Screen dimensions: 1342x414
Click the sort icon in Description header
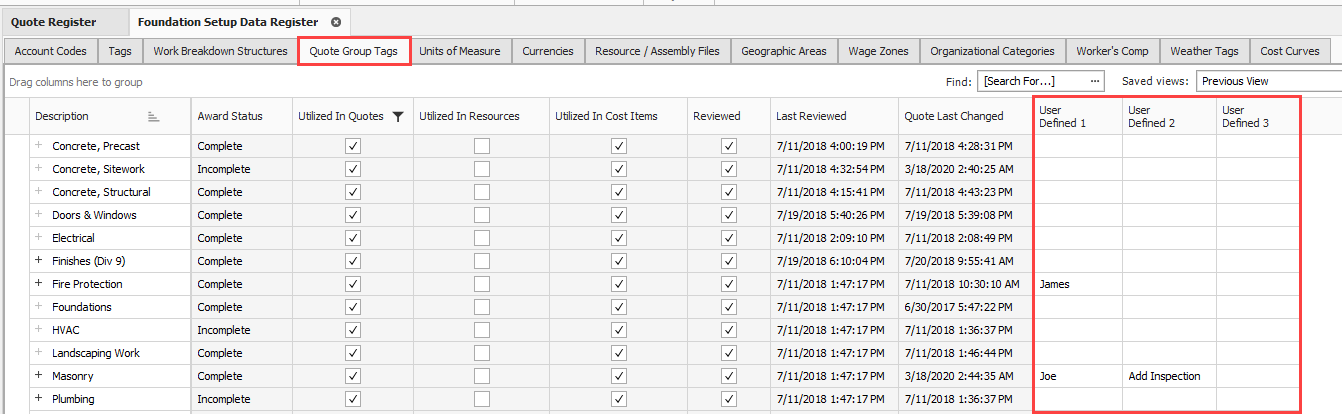(153, 117)
